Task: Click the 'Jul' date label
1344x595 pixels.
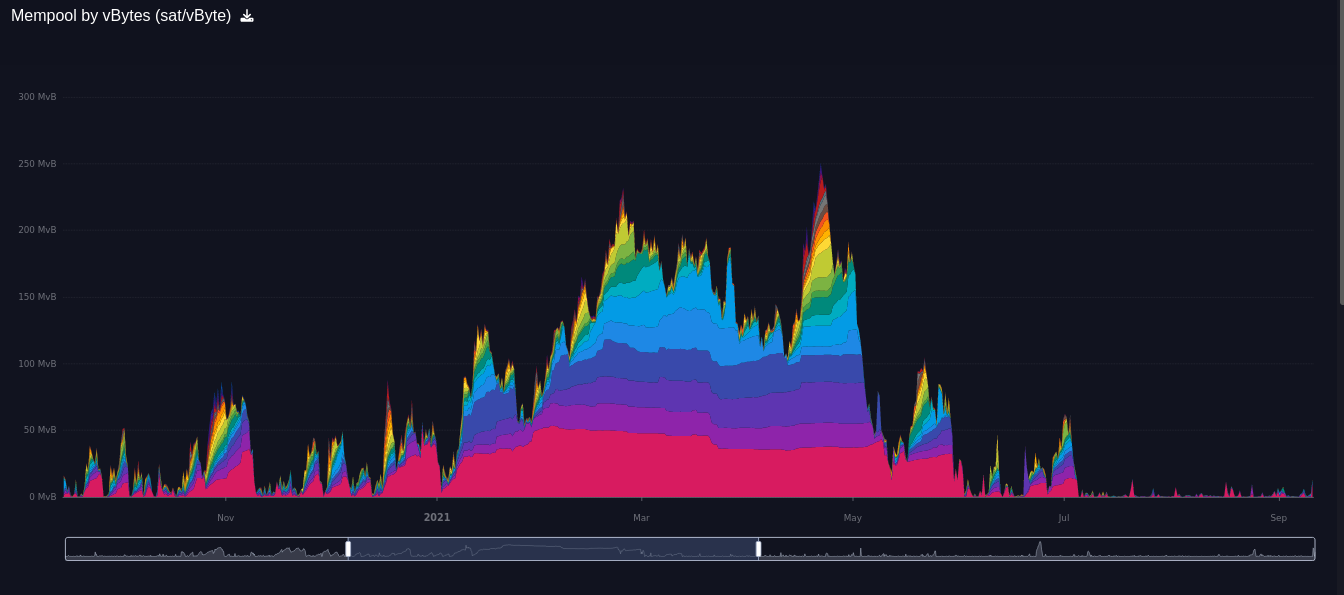Action: tap(1064, 518)
